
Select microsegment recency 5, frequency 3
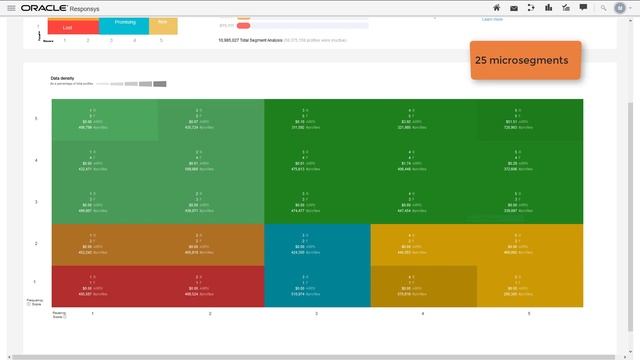(x=530, y=203)
